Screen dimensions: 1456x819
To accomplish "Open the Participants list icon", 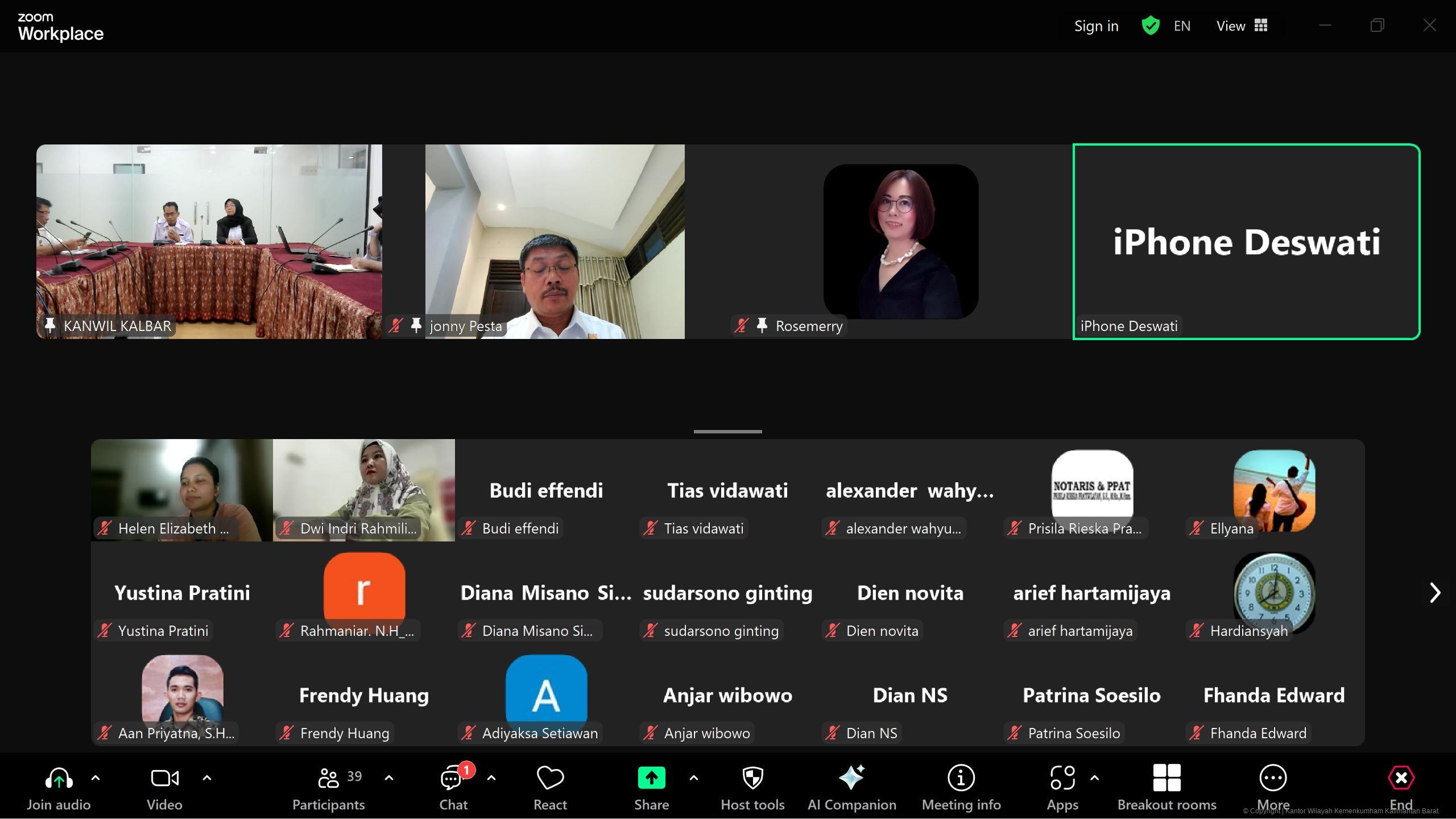I will pyautogui.click(x=328, y=777).
